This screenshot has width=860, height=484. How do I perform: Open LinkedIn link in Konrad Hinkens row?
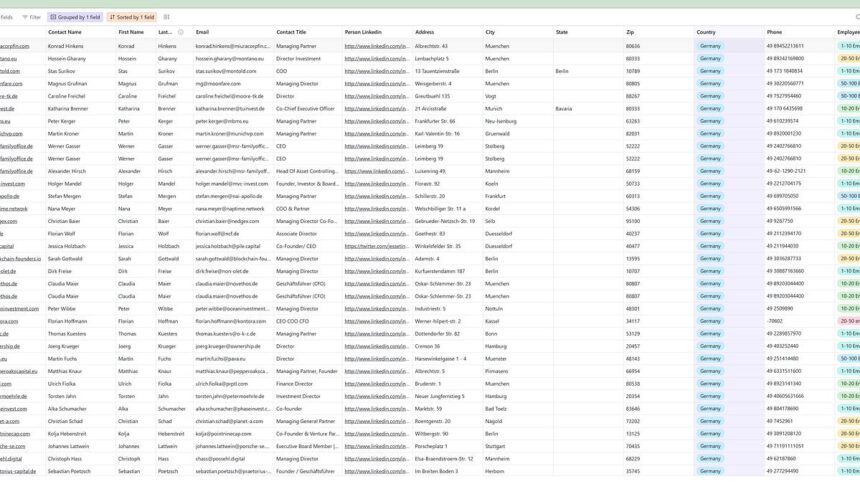click(x=376, y=47)
